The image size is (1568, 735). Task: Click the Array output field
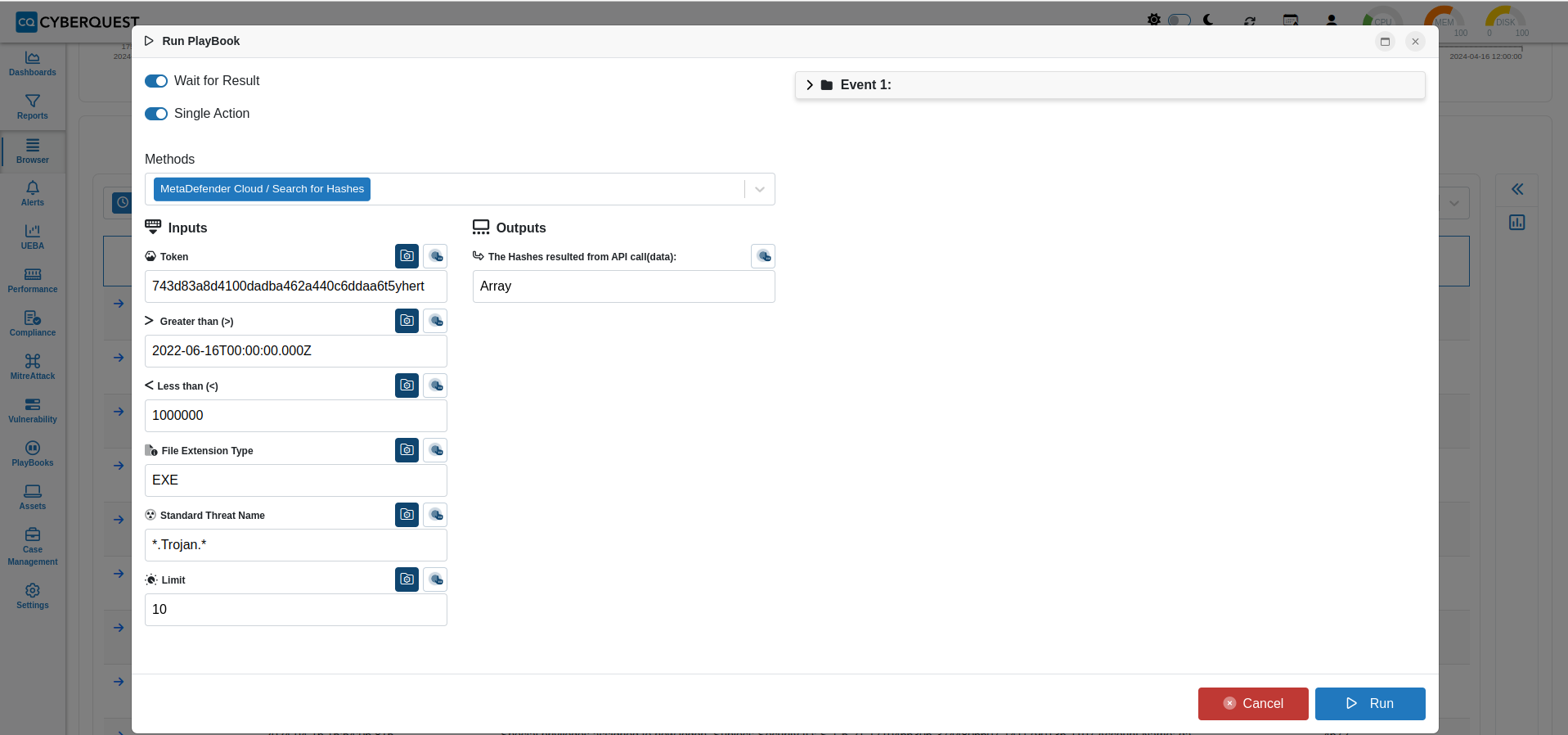624,286
